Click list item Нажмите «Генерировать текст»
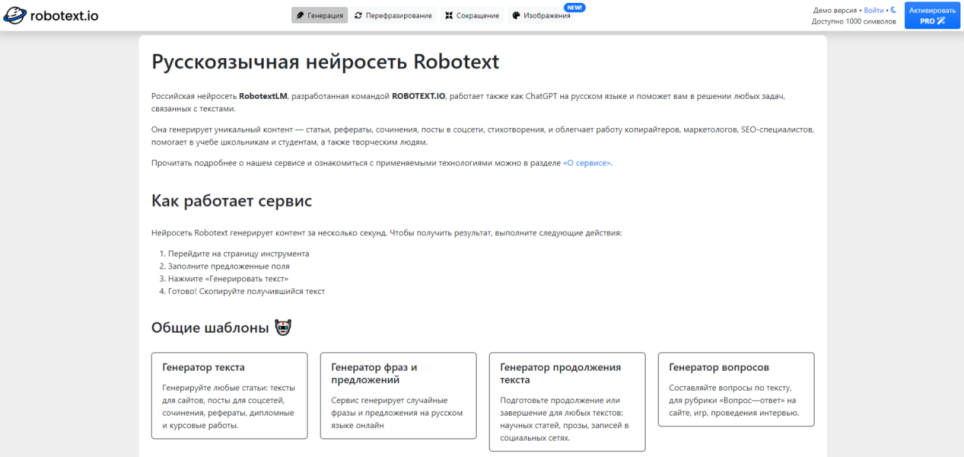Image resolution: width=964 pixels, height=457 pixels. pyautogui.click(x=228, y=279)
